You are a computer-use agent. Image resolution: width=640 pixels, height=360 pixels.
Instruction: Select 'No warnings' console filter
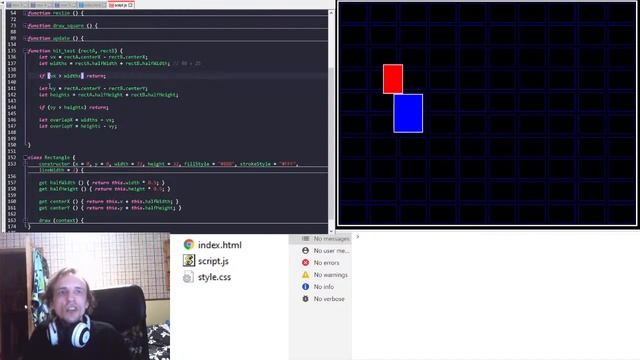320,275
